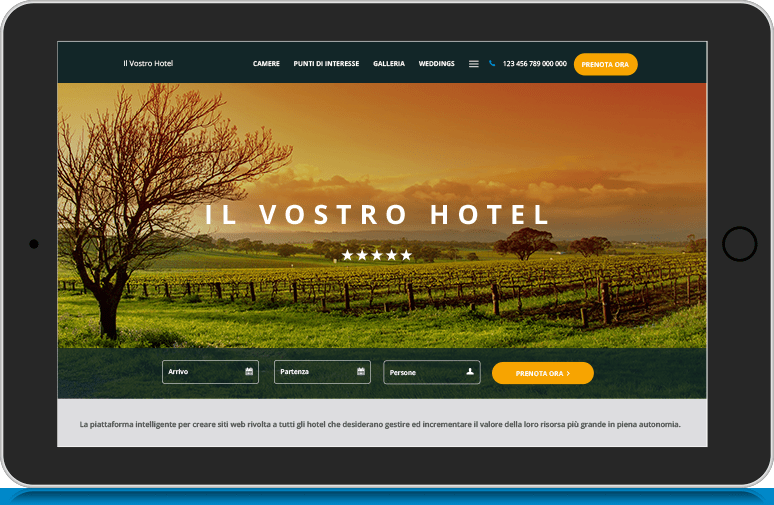Call the number 123 456 789 000 000
Viewport: 774px width, 505px height.
(535, 64)
